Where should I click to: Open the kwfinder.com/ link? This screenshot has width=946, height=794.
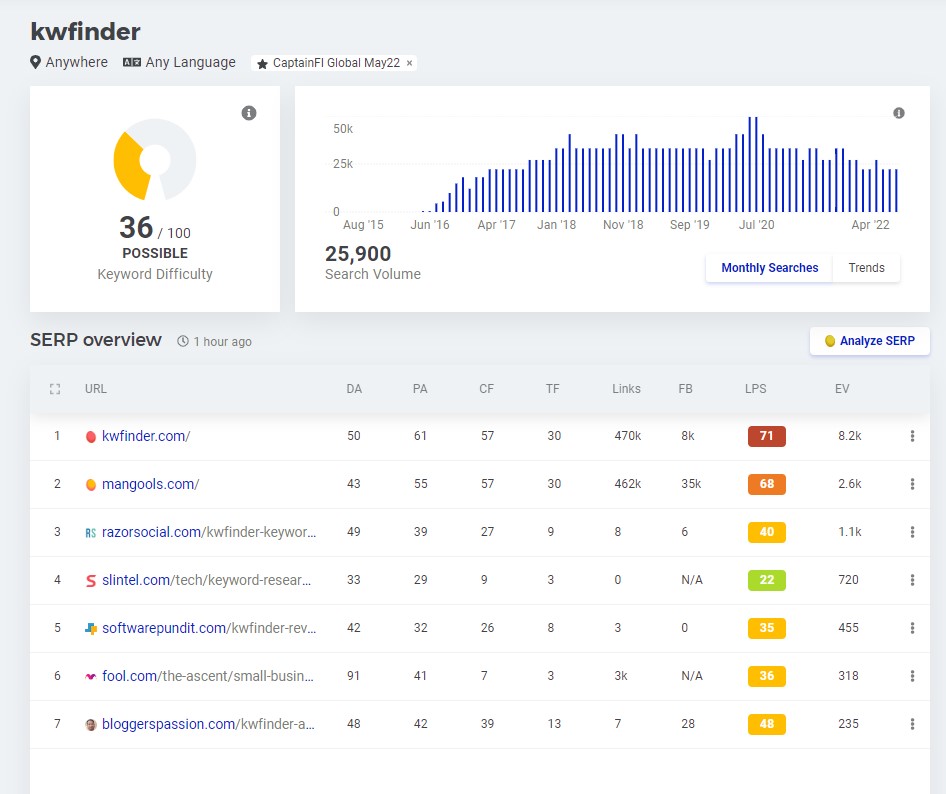[146, 436]
